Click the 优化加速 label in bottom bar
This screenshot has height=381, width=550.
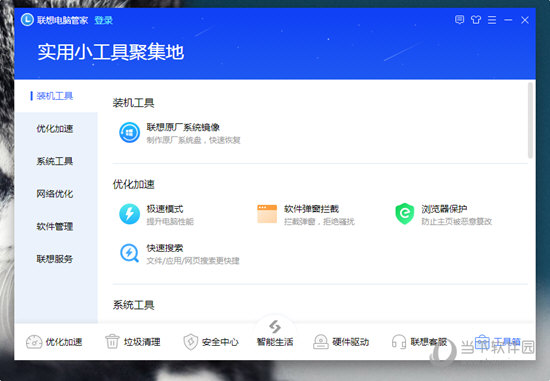64,342
